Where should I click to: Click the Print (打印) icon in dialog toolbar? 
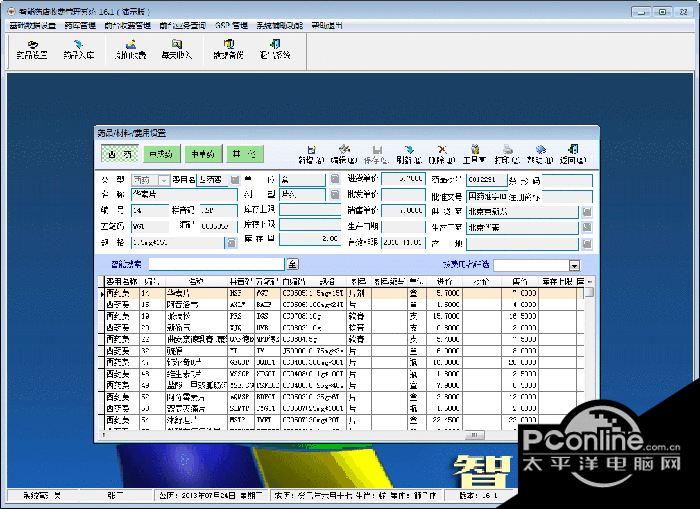pos(507,153)
